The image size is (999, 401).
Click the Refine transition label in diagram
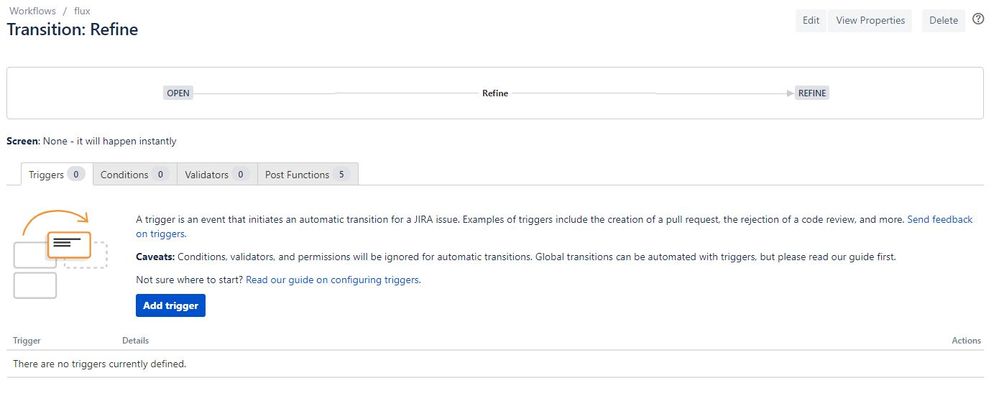pos(495,93)
